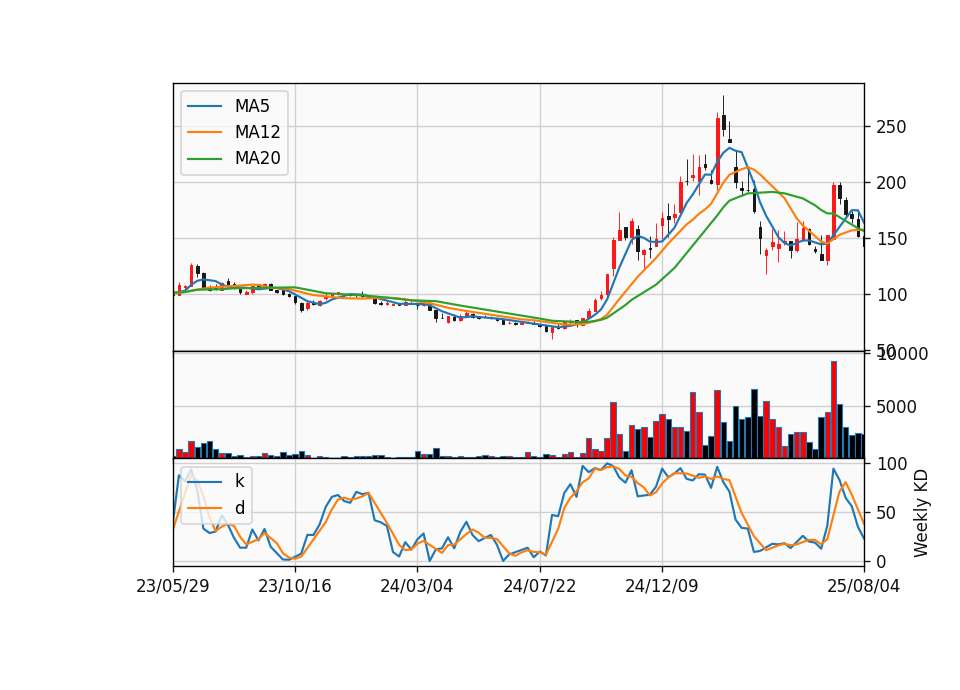The height and width of the screenshot is (690, 960).
Task: Click the MA5 legend label
Action: pyautogui.click(x=252, y=106)
